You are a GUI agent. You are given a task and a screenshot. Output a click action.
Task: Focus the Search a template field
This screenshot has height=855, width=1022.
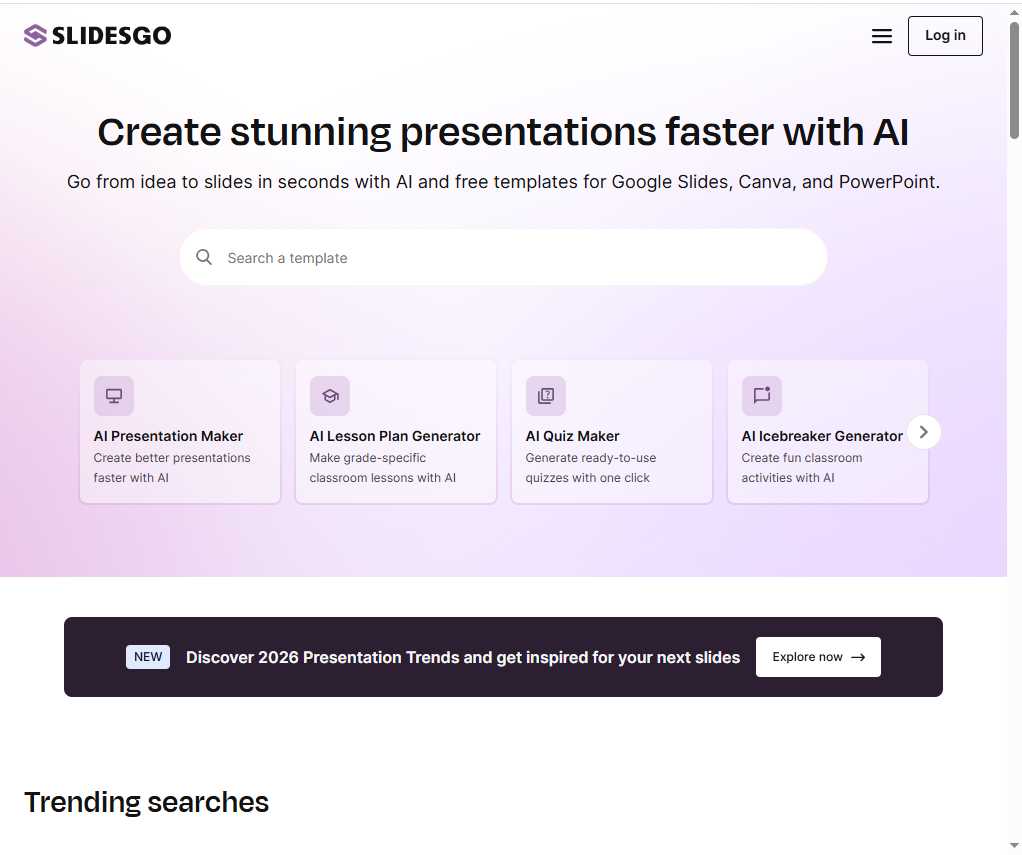[510, 258]
